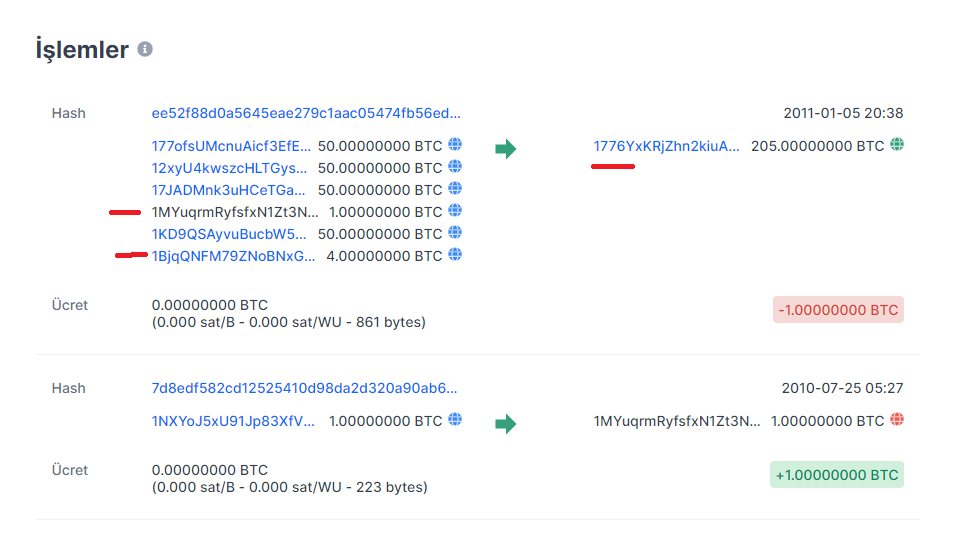Image resolution: width=972 pixels, height=538 pixels.
Task: Click globe icon beside 1KD9QSAyvuBucbW5 address
Action: click(x=455, y=232)
